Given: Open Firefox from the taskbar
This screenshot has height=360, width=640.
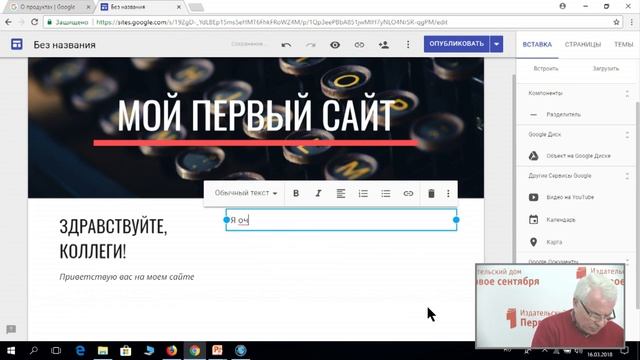Looking at the screenshot, I should pos(172,351).
